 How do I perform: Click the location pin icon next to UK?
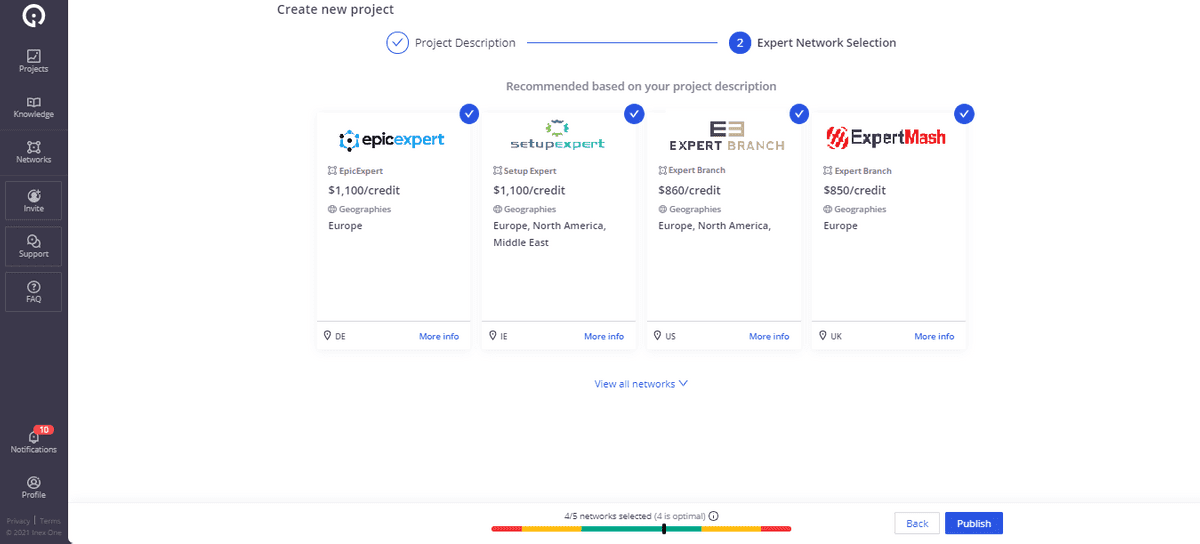coord(822,336)
